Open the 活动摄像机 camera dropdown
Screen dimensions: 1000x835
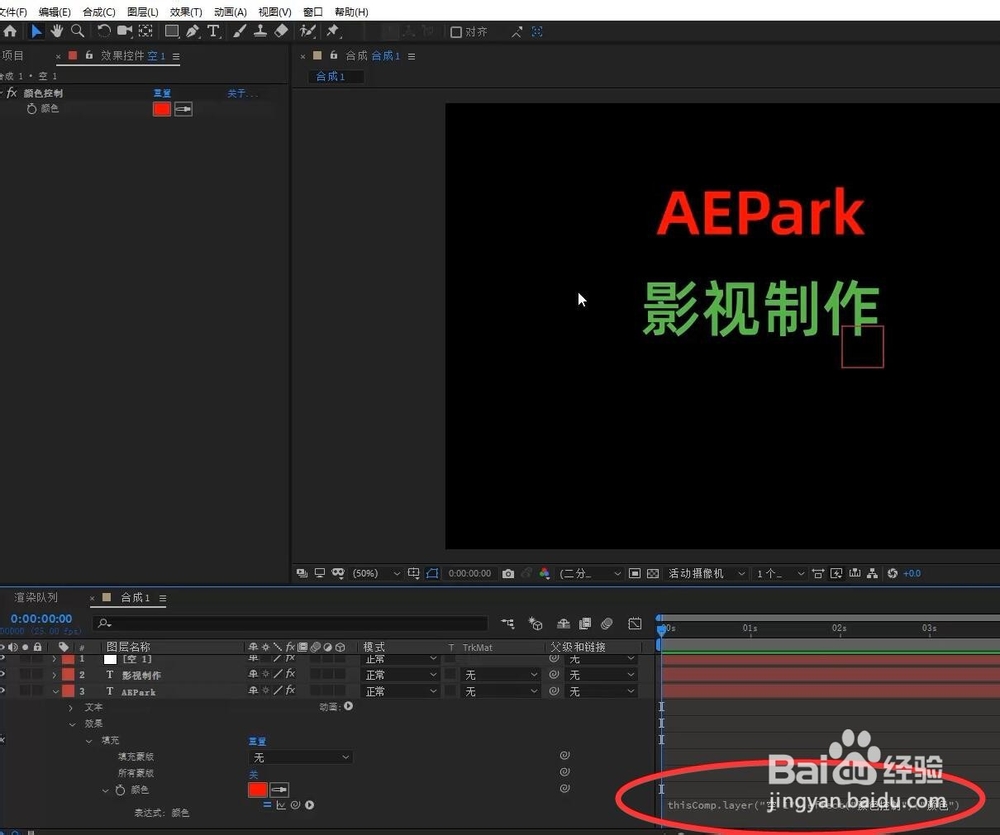(707, 573)
